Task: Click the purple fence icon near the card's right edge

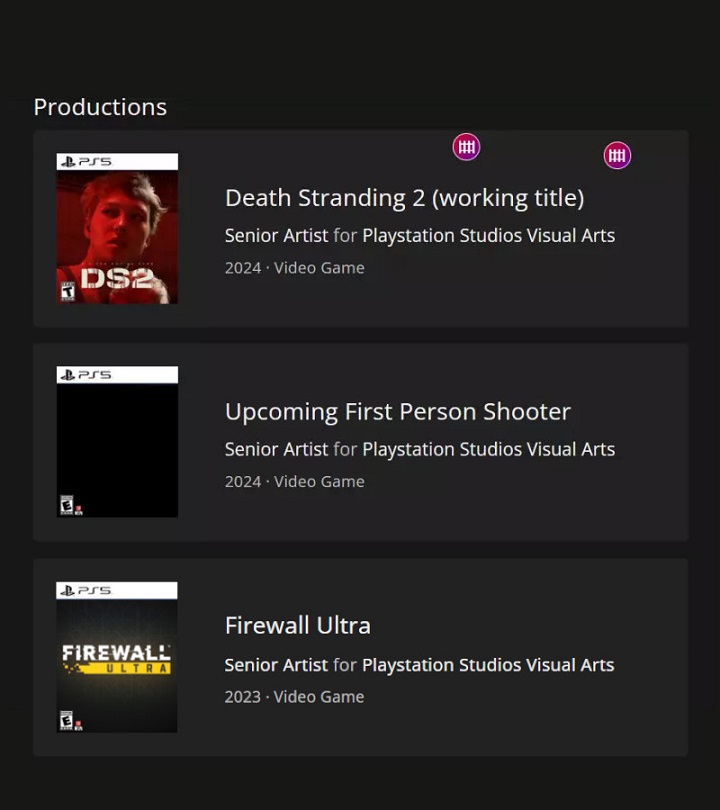Action: click(x=617, y=155)
